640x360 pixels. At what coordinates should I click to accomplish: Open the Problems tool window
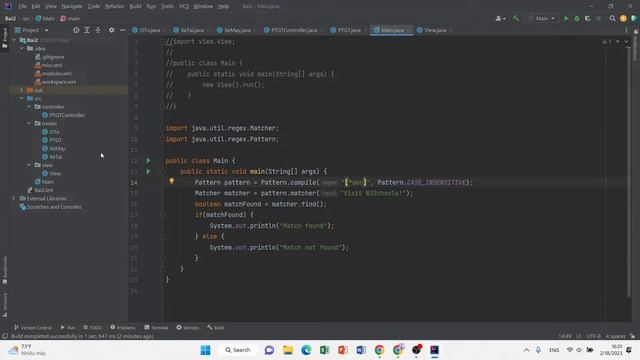pos(123,328)
